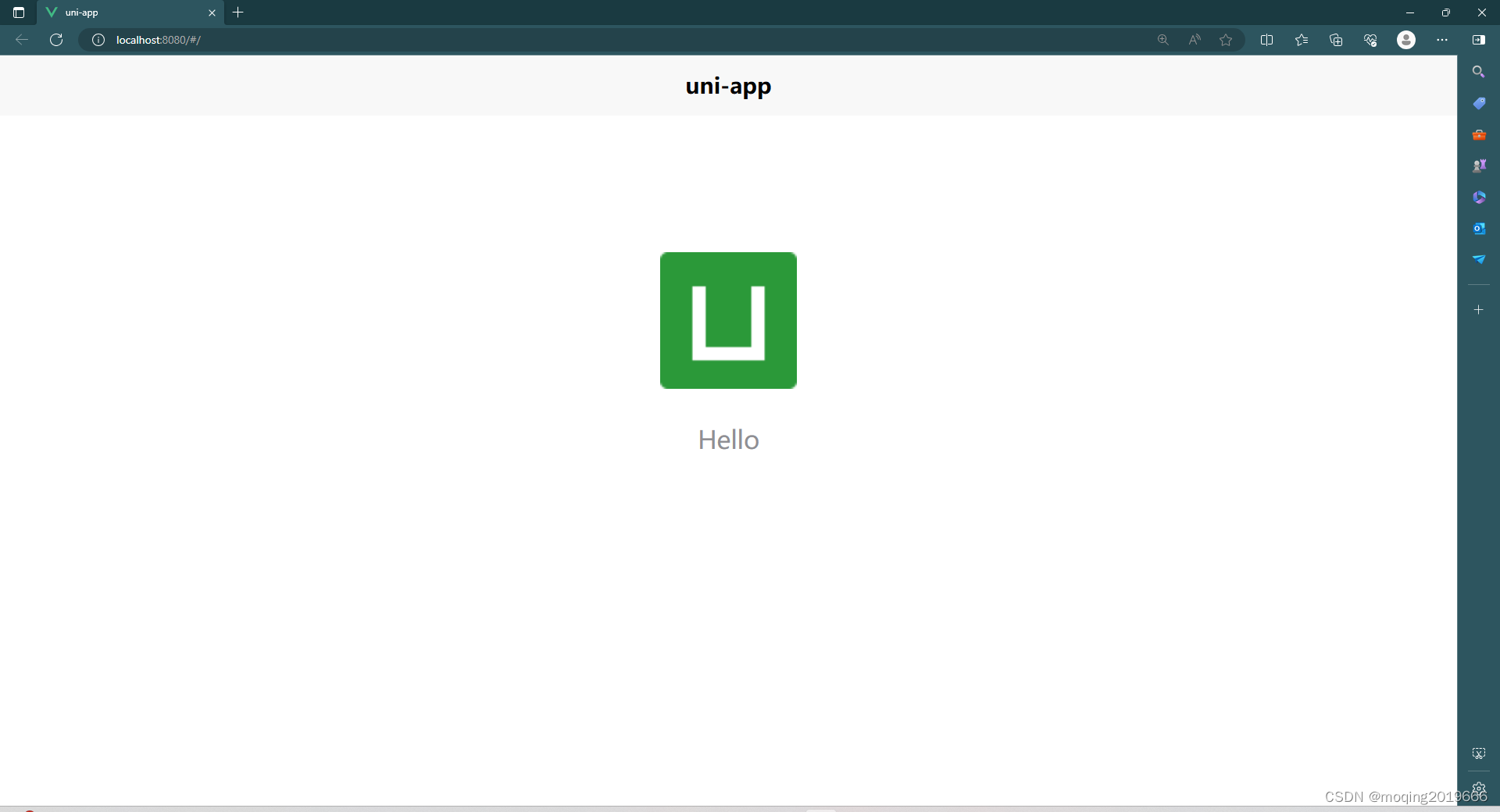Open the Settings and more menu
Viewport: 1500px width, 812px height.
pos(1442,40)
